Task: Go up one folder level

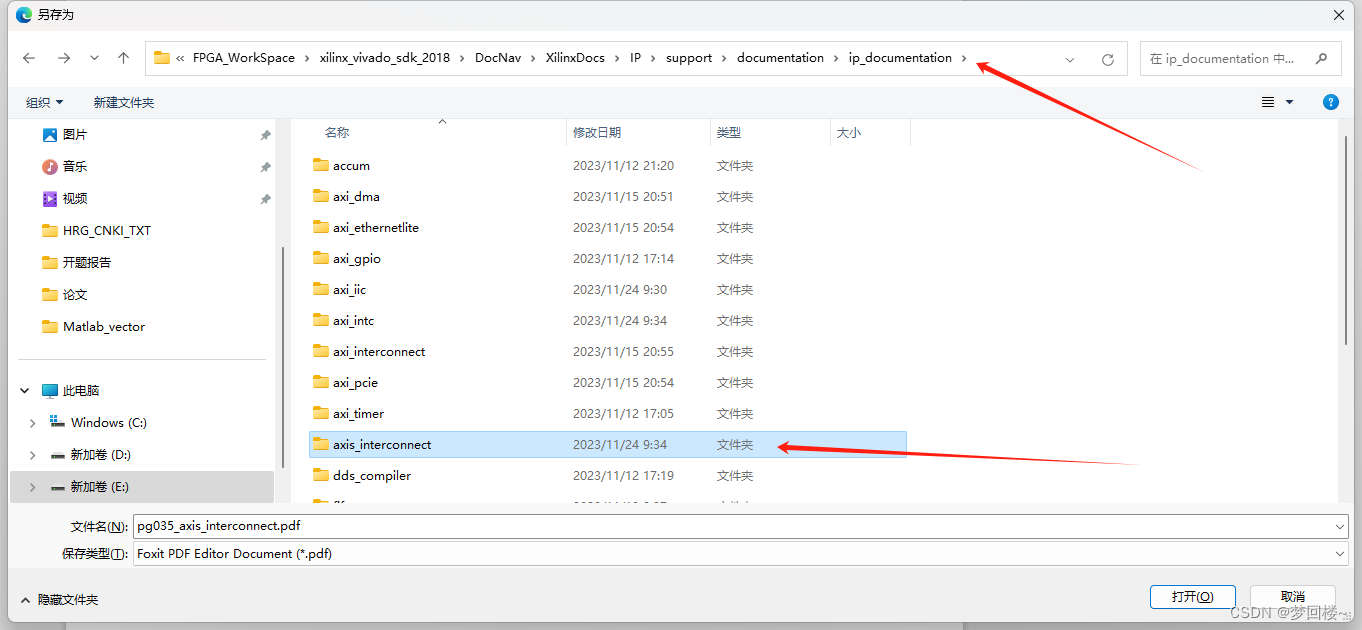Action: pyautogui.click(x=122, y=58)
